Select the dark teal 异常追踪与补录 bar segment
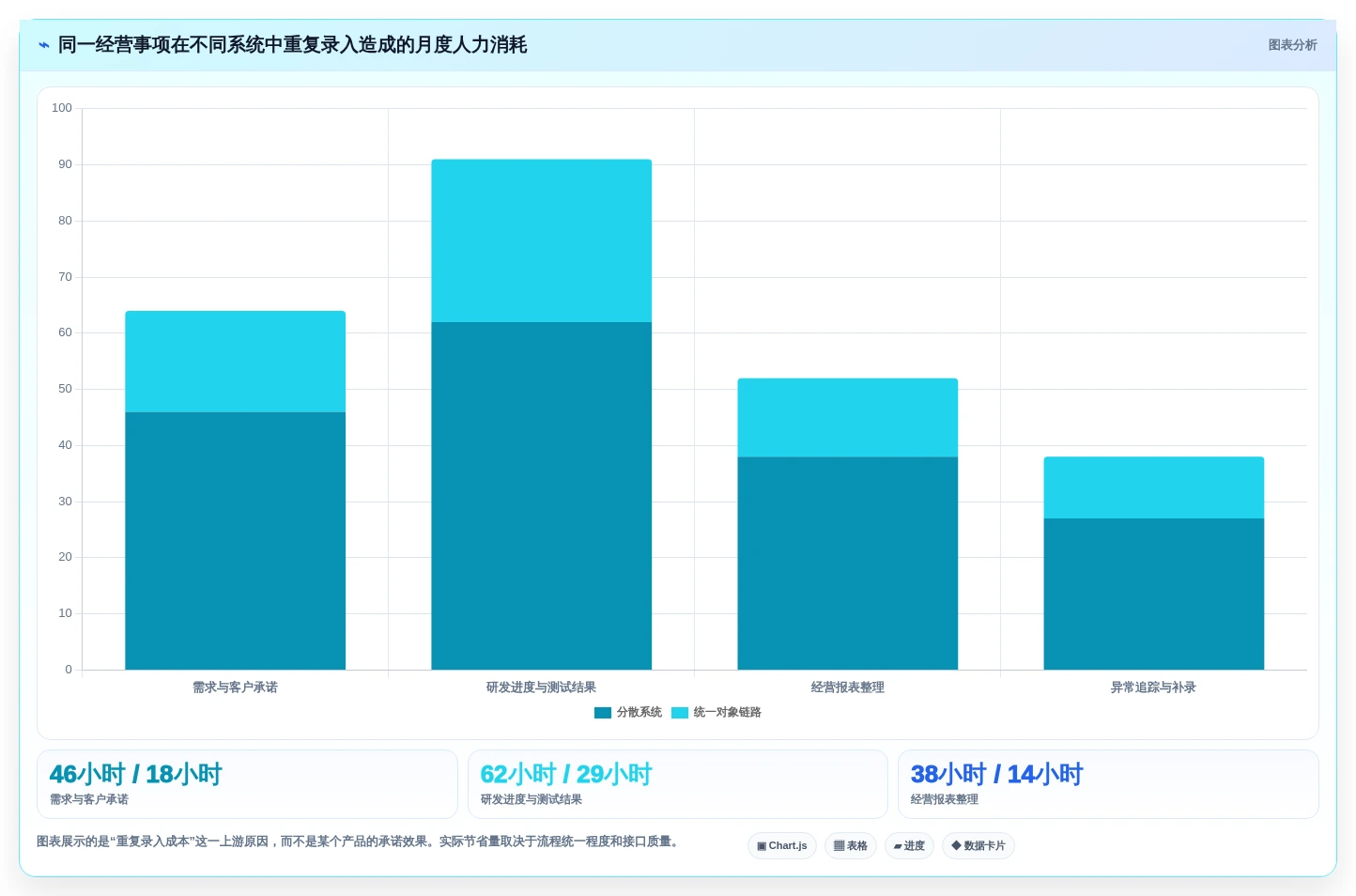 1153,594
